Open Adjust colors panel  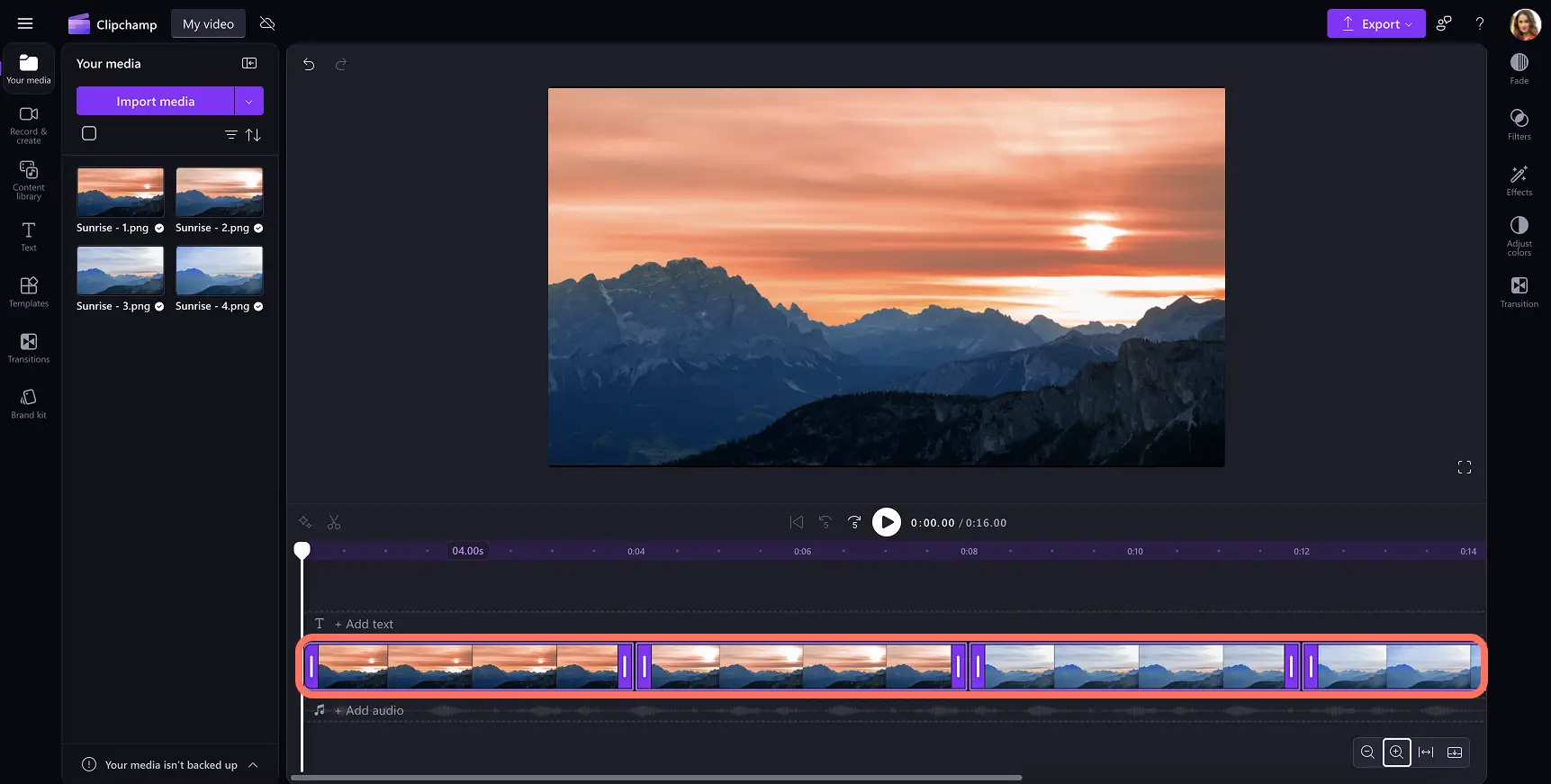pyautogui.click(x=1519, y=232)
